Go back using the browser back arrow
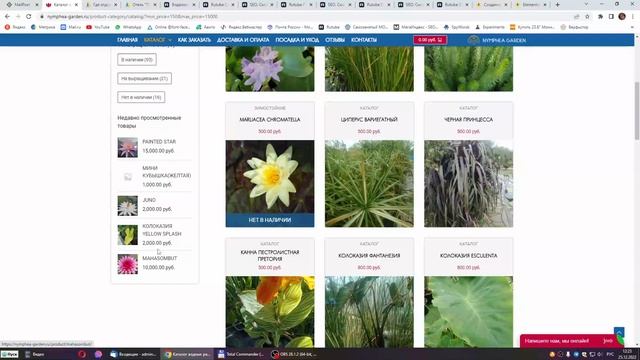640x360 pixels. (7, 16)
